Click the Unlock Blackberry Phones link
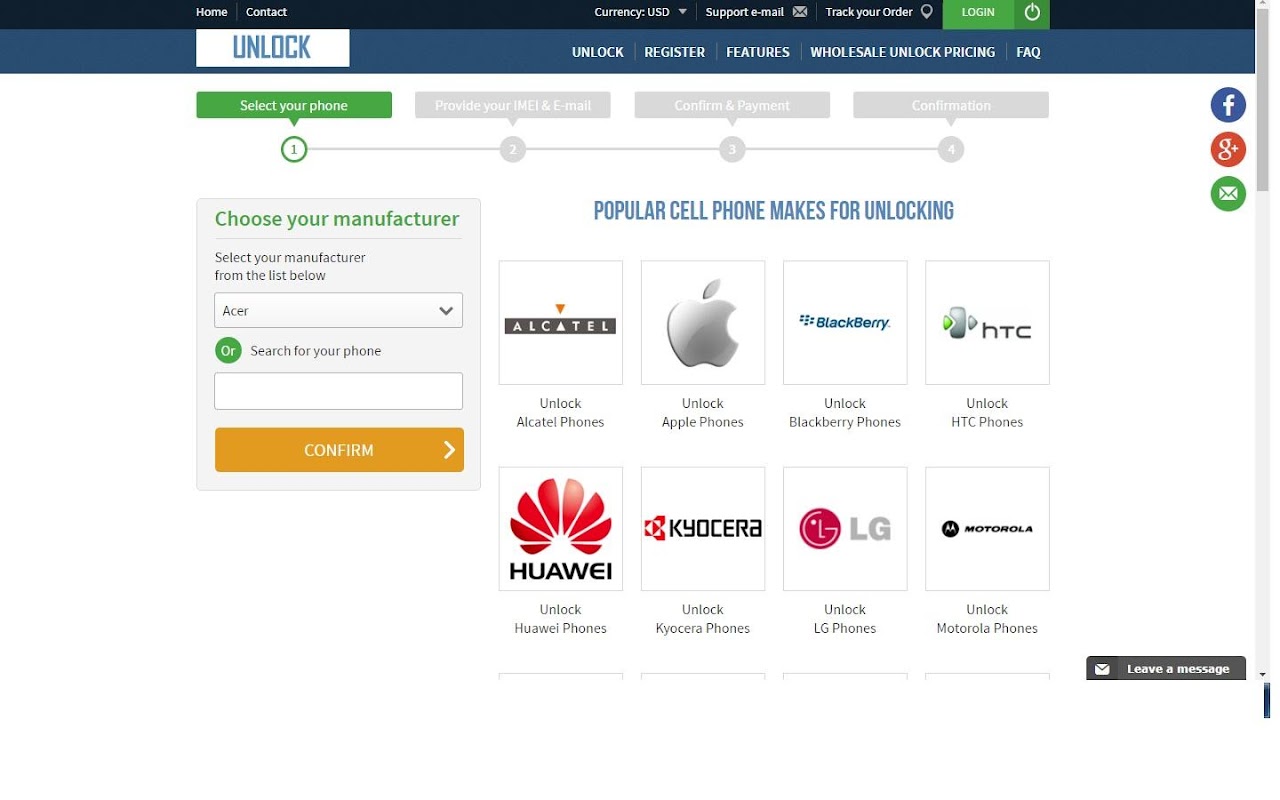This screenshot has width=1280, height=800. coord(845,413)
